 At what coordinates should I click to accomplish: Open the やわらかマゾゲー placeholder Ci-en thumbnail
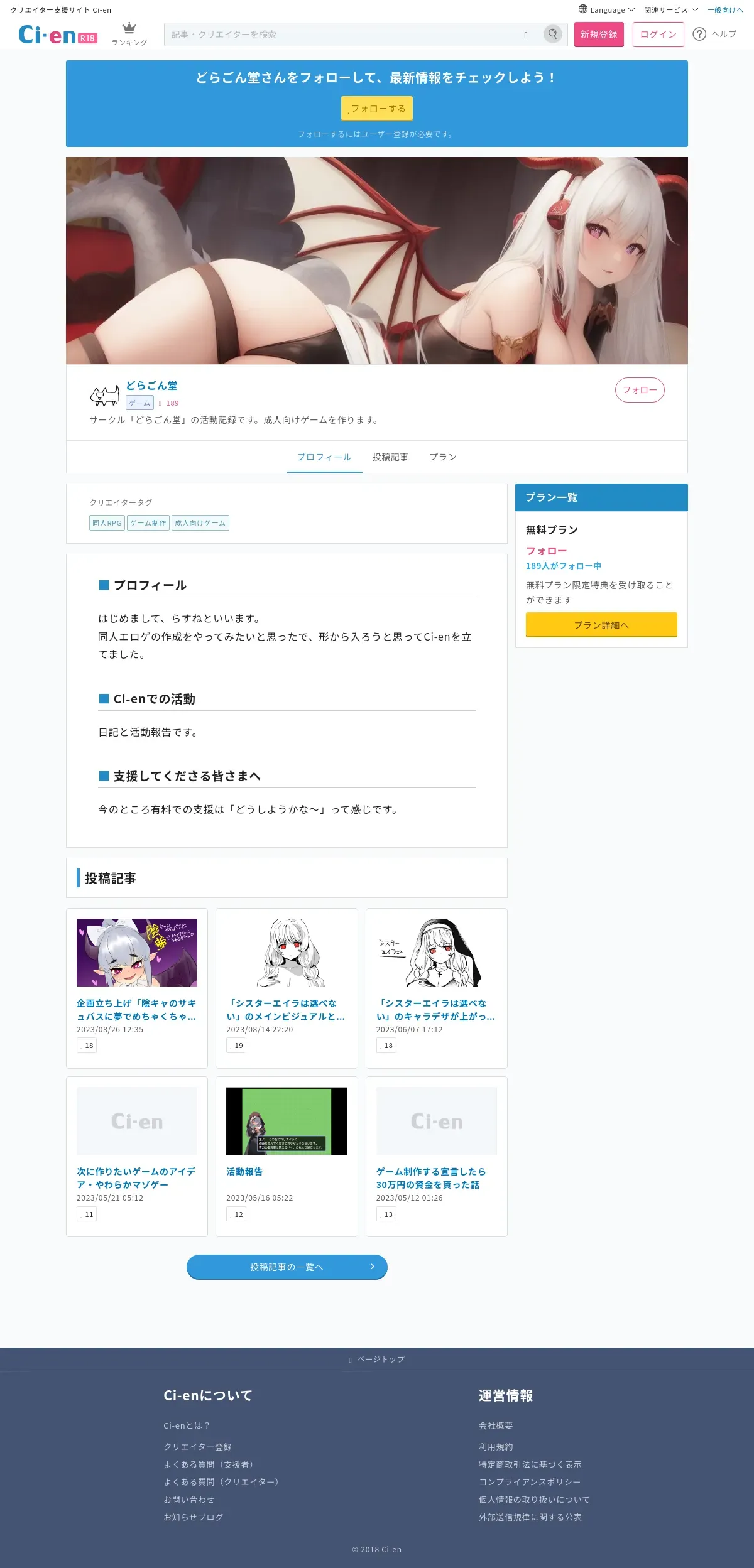137,1121
